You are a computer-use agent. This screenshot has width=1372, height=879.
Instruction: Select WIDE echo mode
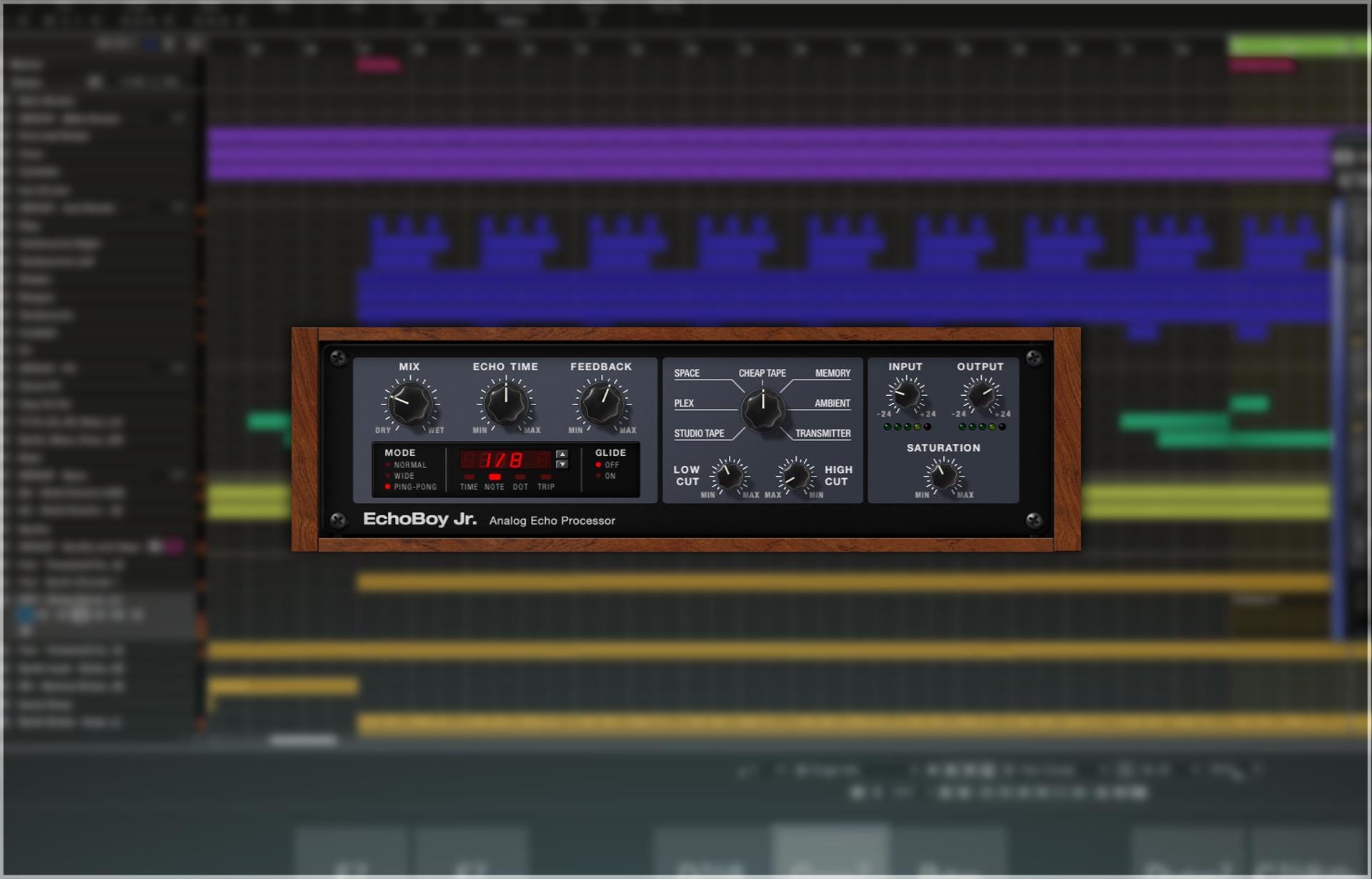400,475
